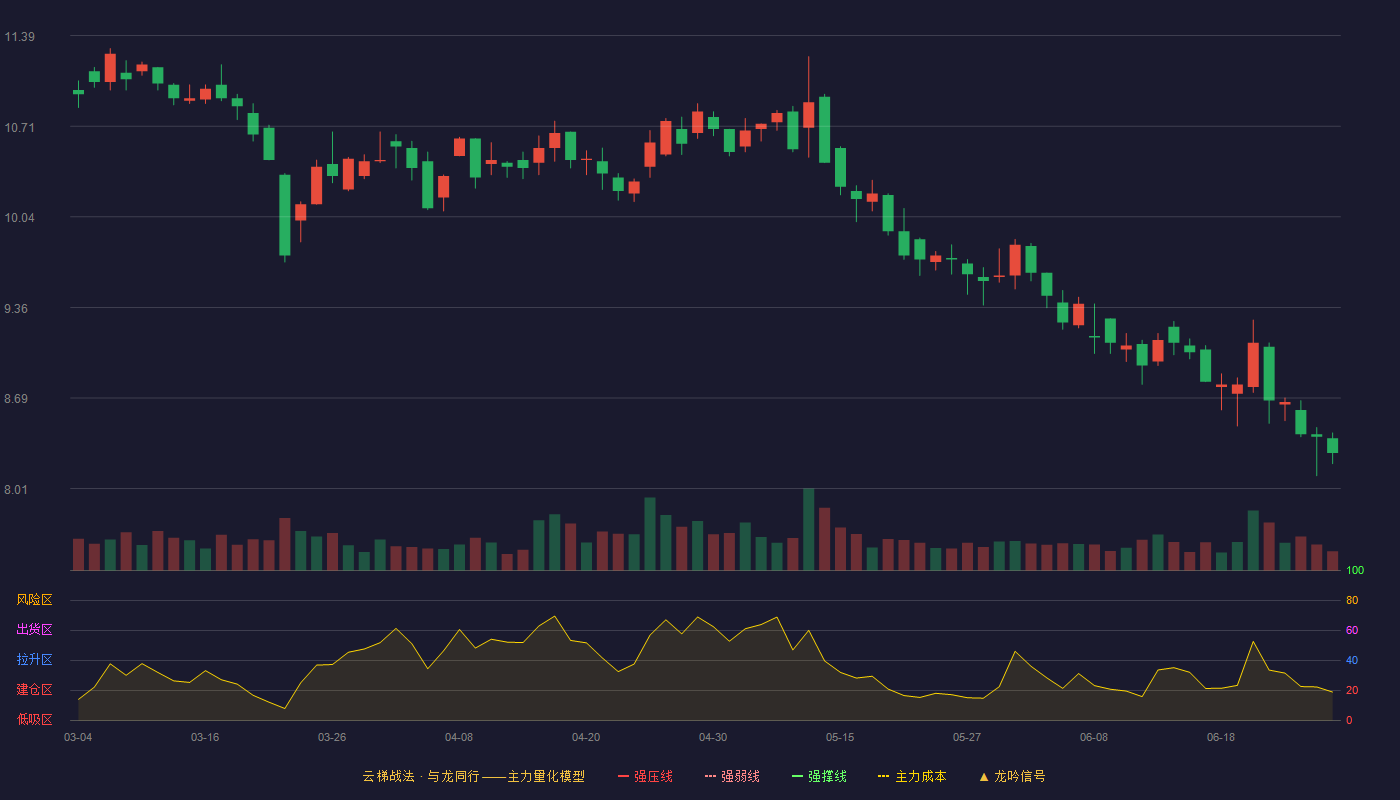Toggle the 强撑线 legend entry
Image resolution: width=1400 pixels, height=800 pixels.
819,776
